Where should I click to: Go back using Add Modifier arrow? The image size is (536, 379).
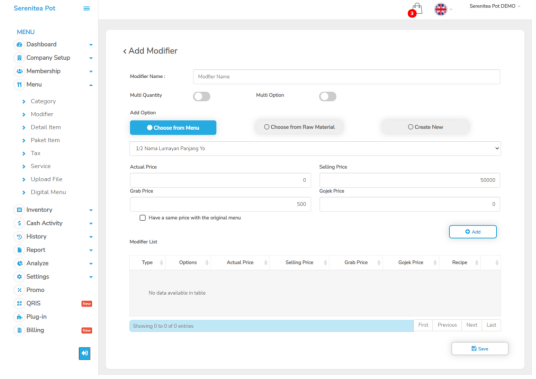point(125,51)
